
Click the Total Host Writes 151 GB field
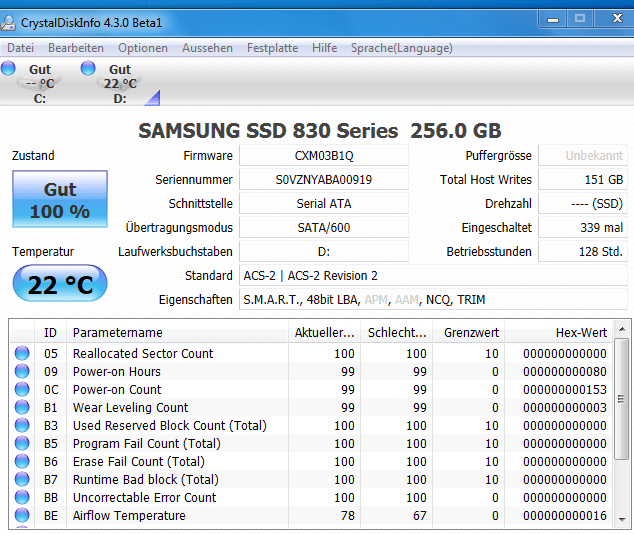pyautogui.click(x=583, y=179)
